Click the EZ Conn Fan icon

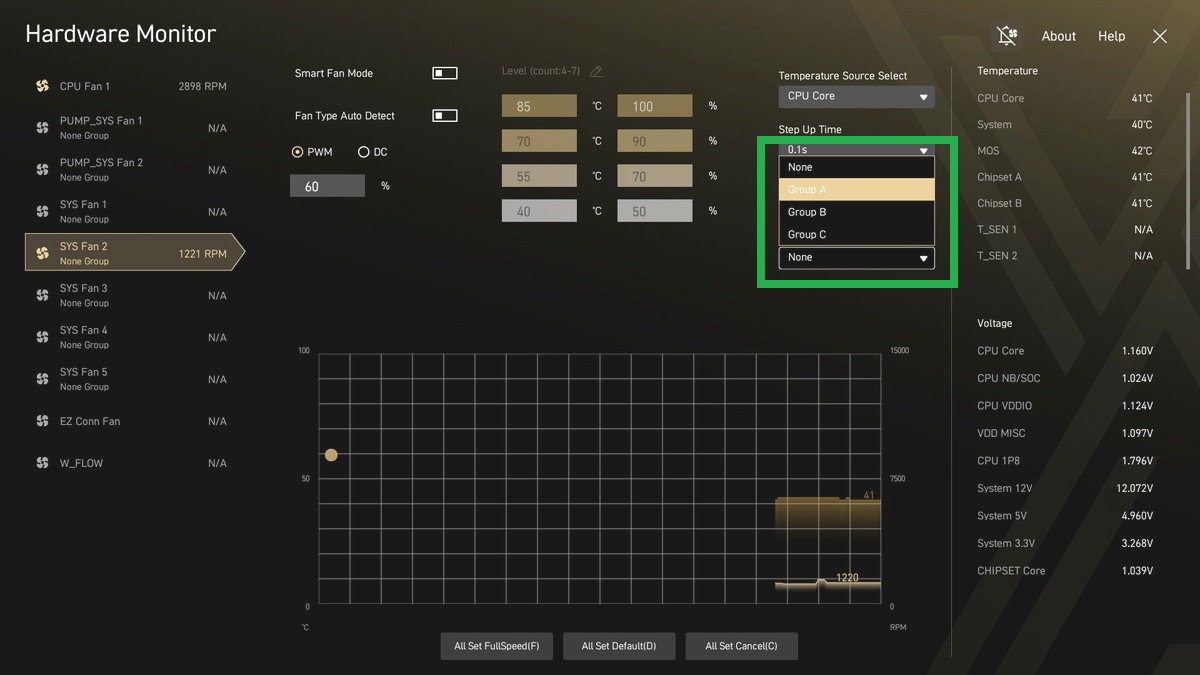click(42, 422)
